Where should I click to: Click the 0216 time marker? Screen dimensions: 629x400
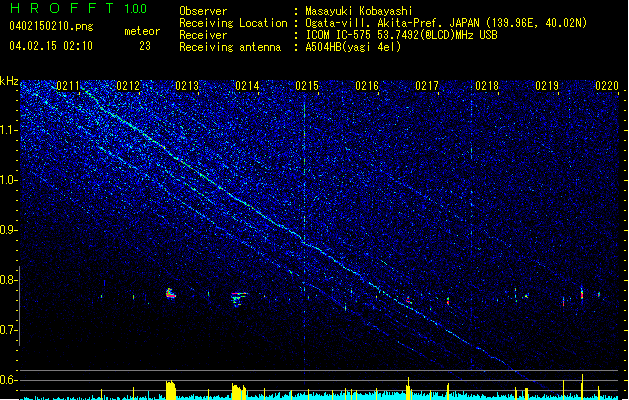pos(367,86)
